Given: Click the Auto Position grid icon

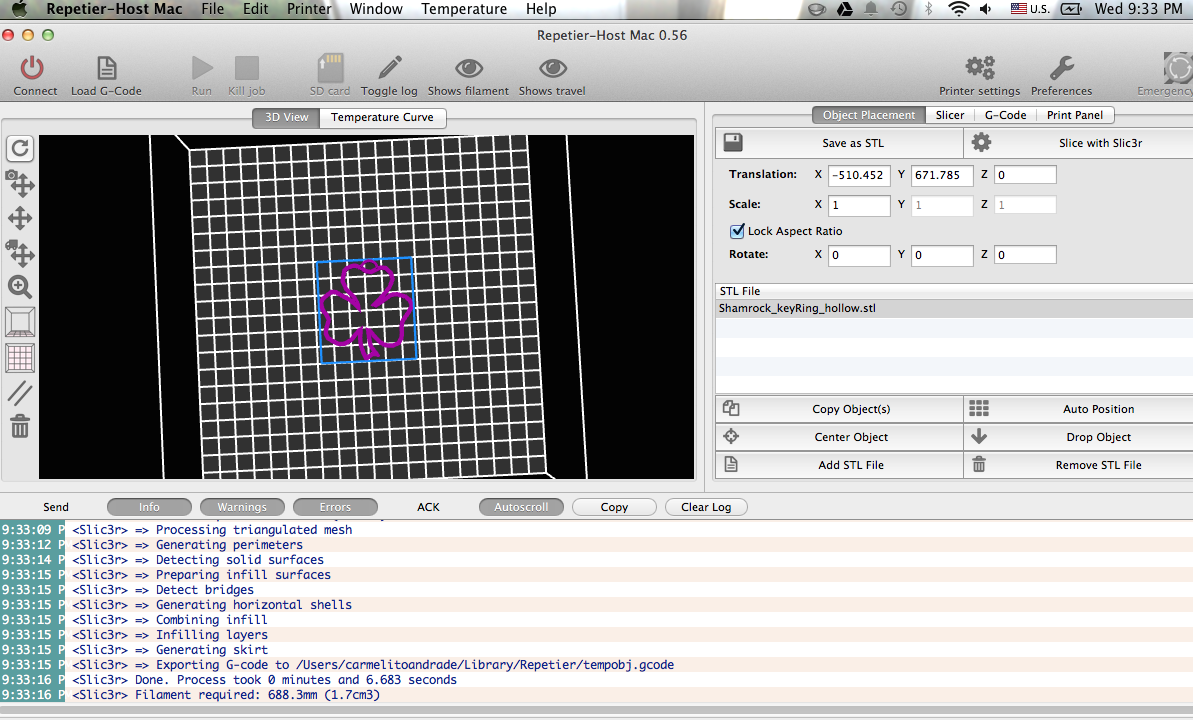Looking at the screenshot, I should click(x=979, y=409).
